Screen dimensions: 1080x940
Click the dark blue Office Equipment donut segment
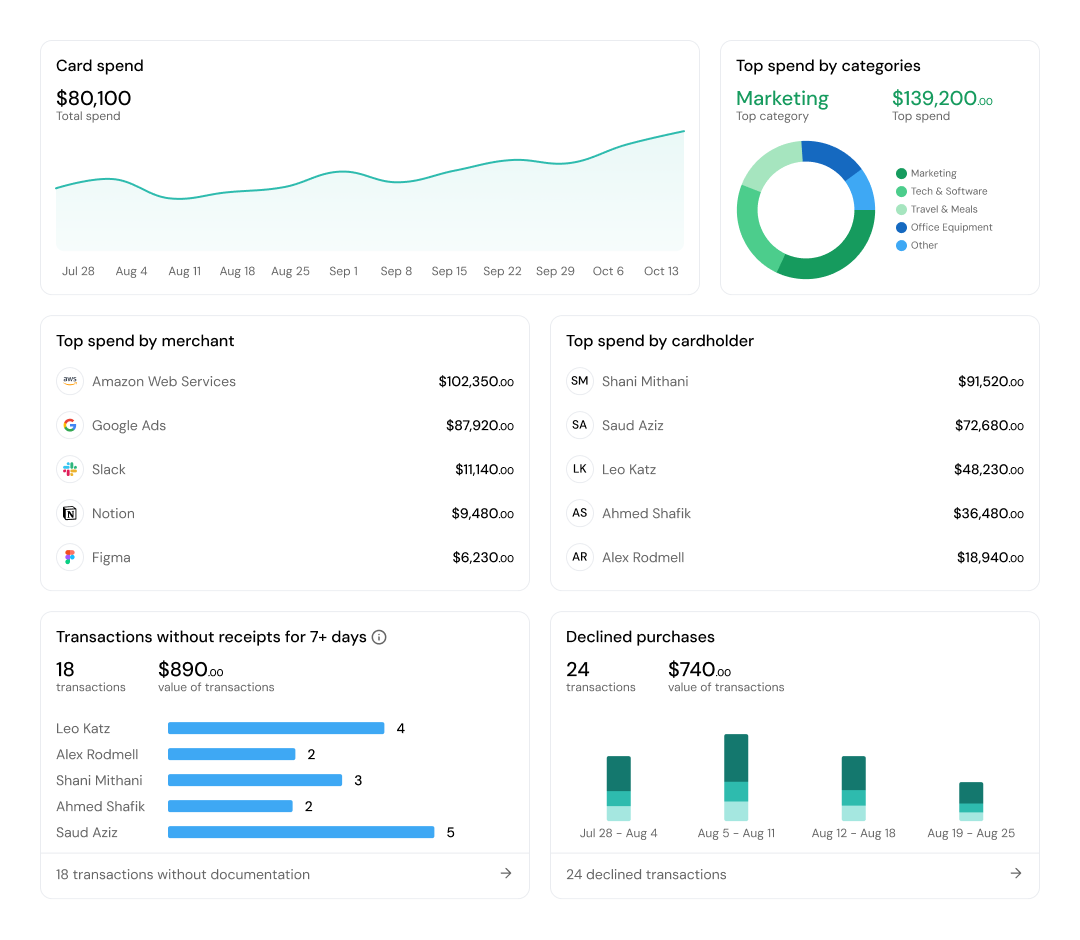pos(831,156)
